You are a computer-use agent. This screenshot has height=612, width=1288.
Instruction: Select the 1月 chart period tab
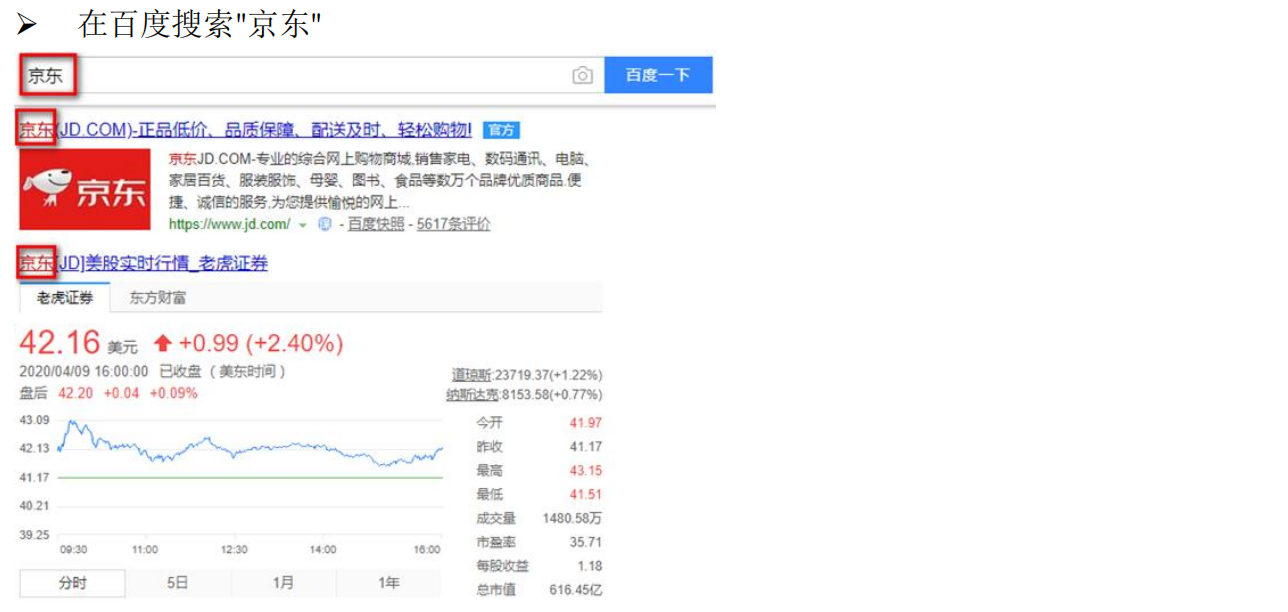point(283,583)
